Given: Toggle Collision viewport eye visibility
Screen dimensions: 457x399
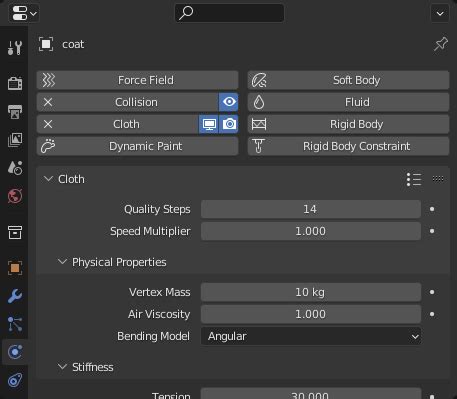Looking at the screenshot, I should click(229, 102).
